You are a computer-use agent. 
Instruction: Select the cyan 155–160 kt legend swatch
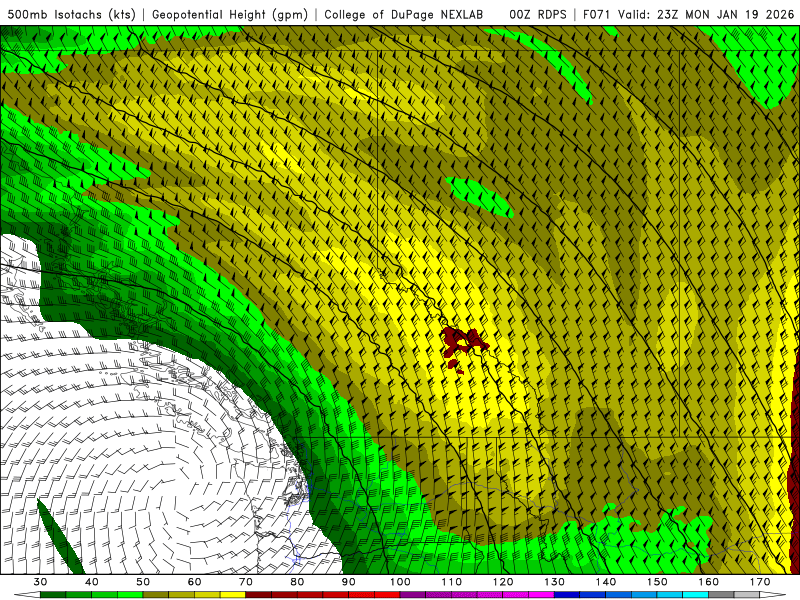coord(695,594)
